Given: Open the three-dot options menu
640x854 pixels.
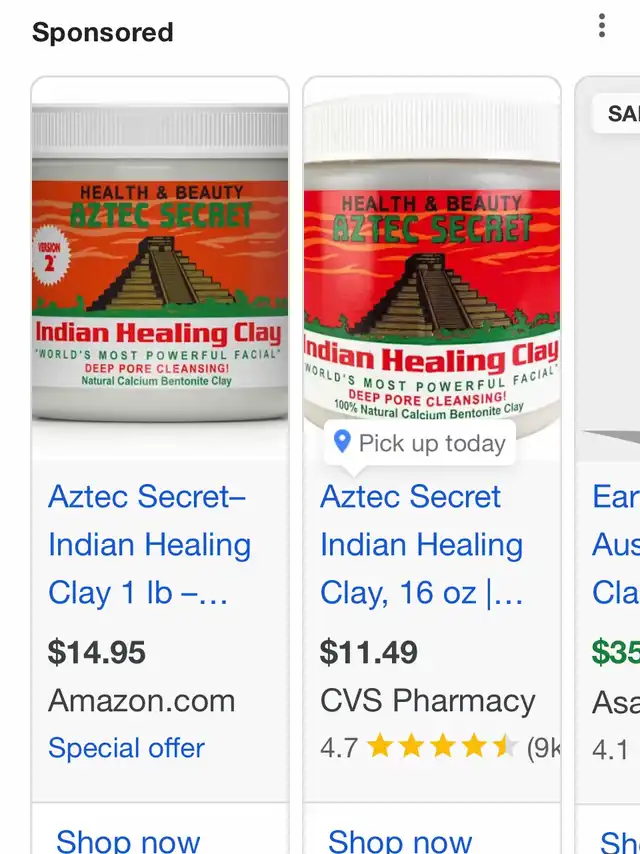Looking at the screenshot, I should (601, 26).
